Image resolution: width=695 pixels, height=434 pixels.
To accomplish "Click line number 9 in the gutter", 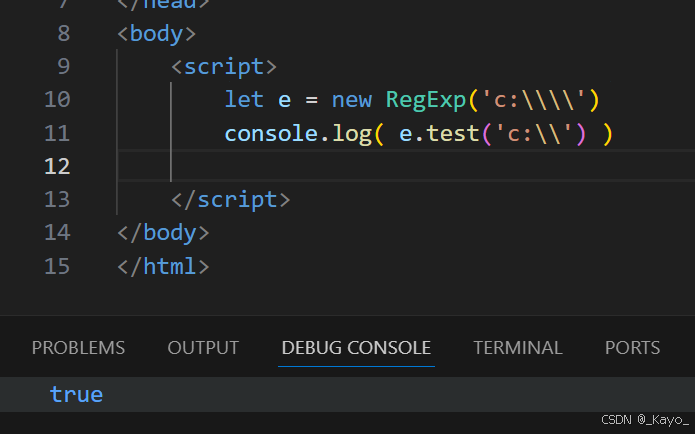I will click(64, 66).
